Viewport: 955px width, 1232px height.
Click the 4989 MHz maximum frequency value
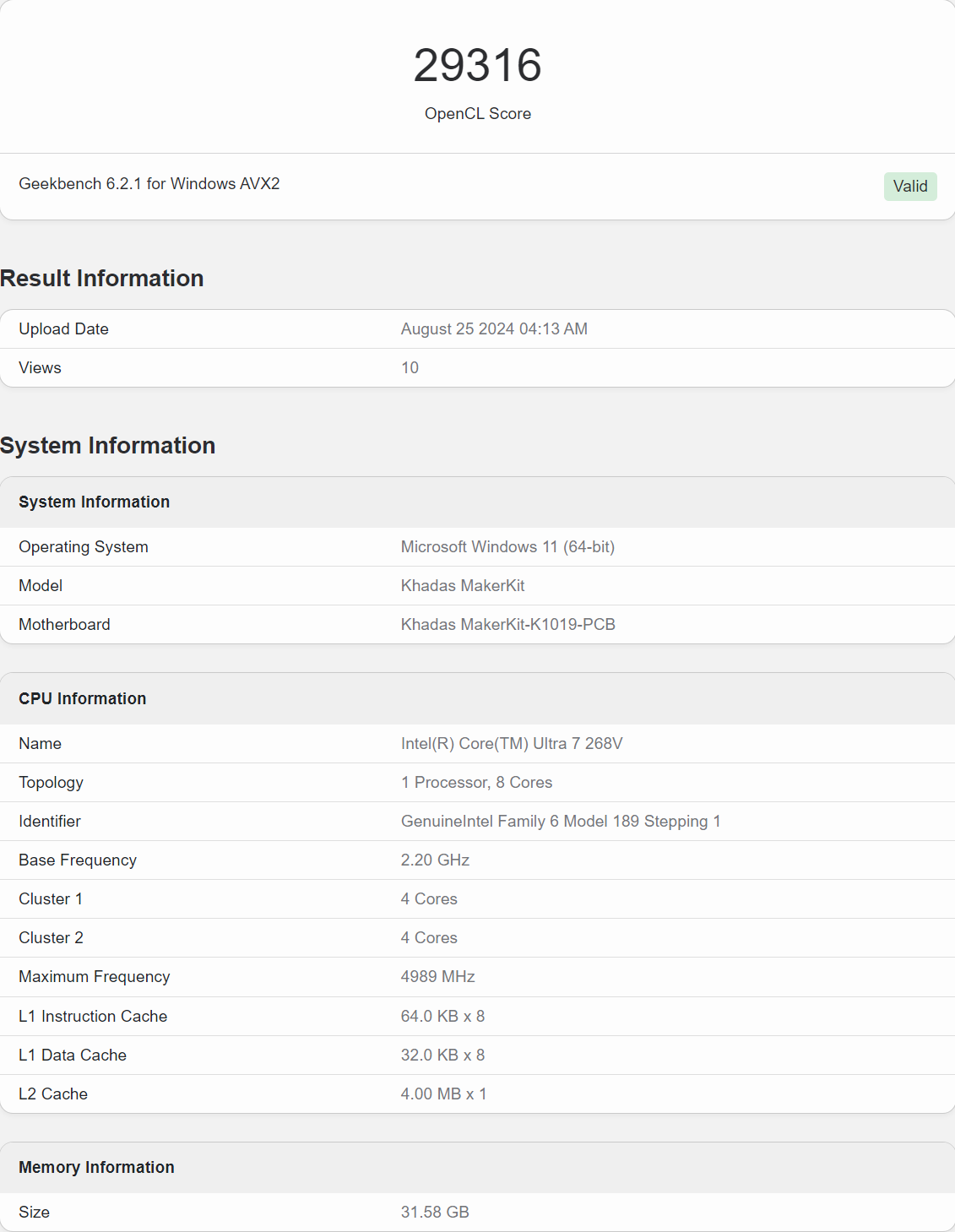437,977
